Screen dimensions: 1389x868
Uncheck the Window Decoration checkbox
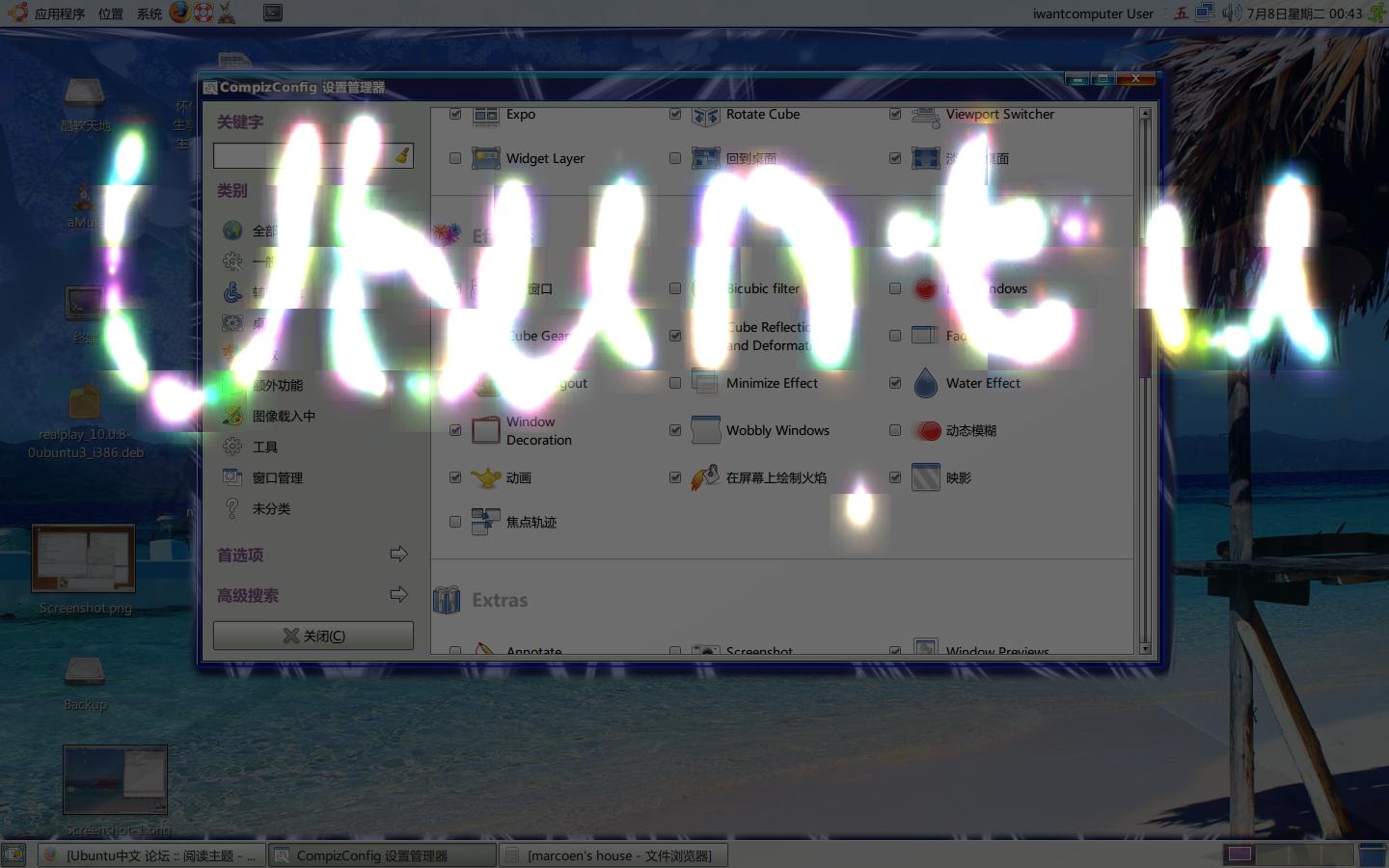pos(455,430)
